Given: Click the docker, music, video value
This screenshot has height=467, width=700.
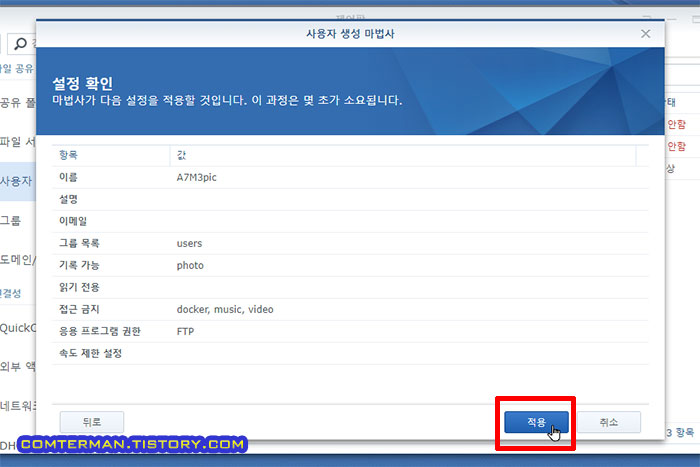Looking at the screenshot, I should (225, 309).
